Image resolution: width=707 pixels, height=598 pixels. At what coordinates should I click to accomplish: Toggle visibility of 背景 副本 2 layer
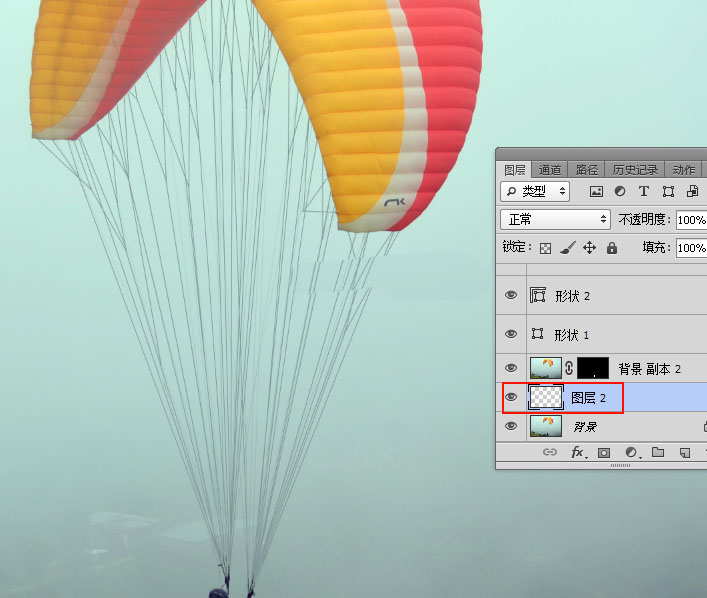point(511,368)
